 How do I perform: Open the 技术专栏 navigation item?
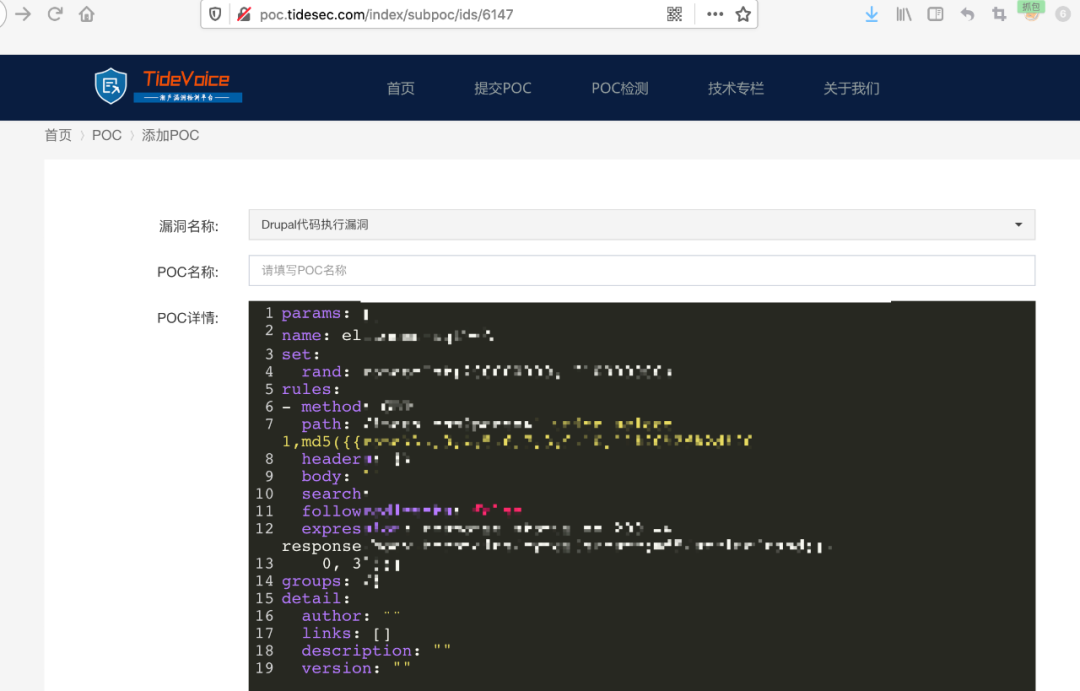(x=736, y=88)
